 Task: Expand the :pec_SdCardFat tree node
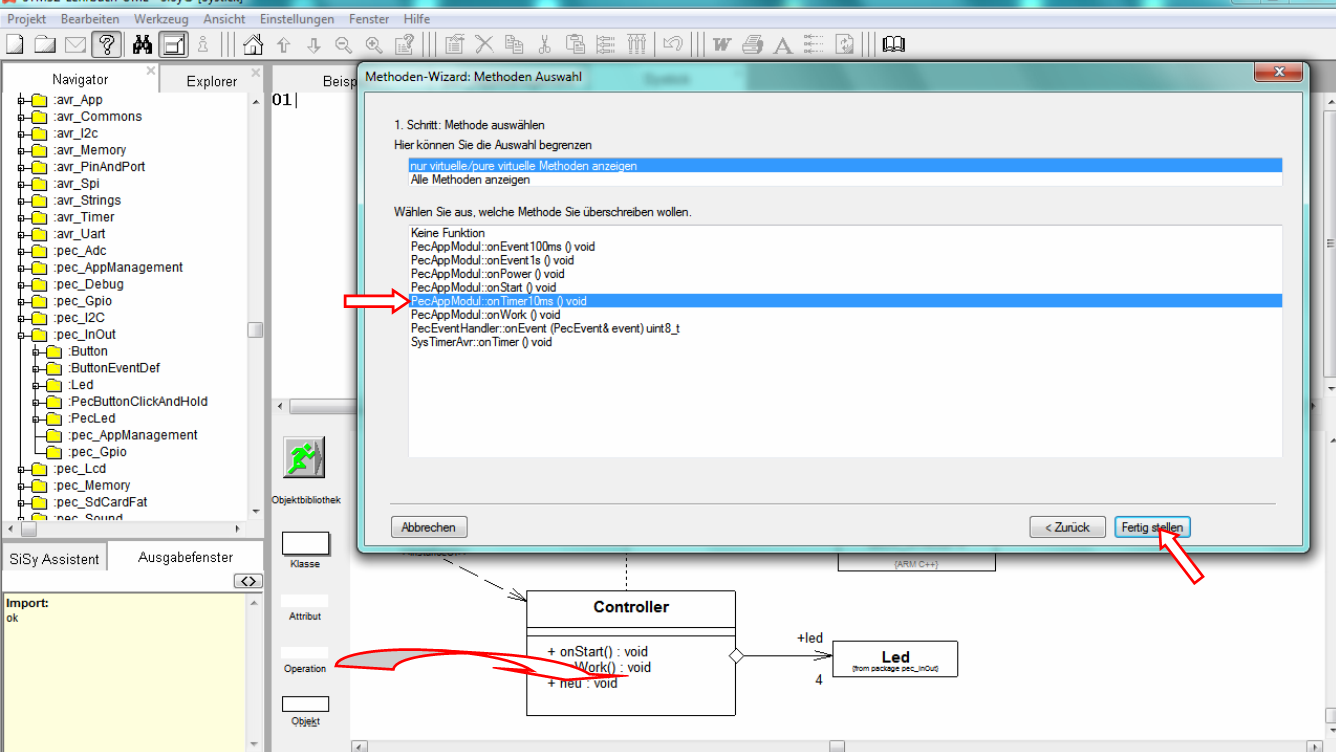[20, 502]
